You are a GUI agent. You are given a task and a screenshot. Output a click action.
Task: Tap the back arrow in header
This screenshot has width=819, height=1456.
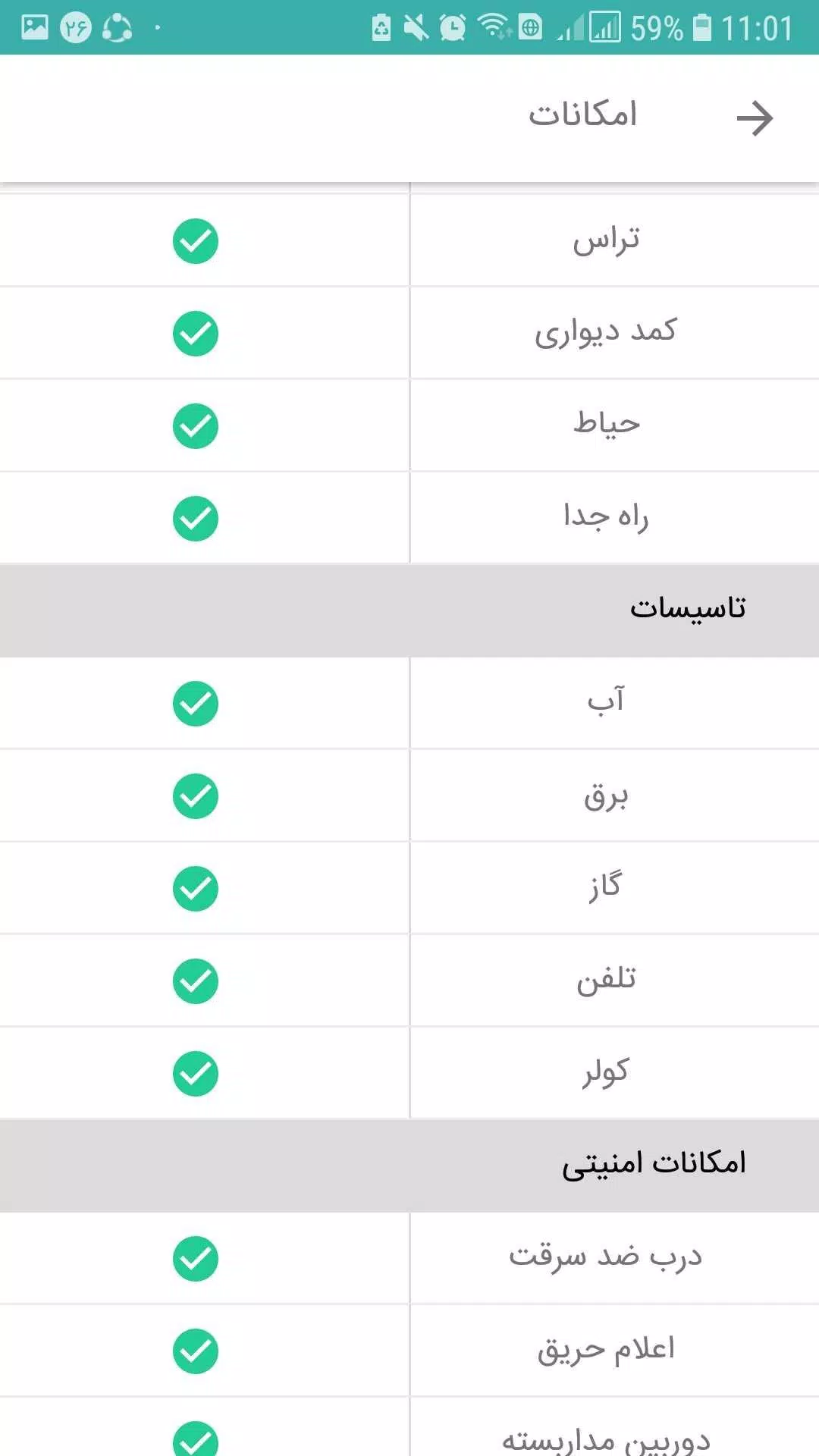pyautogui.click(x=755, y=118)
